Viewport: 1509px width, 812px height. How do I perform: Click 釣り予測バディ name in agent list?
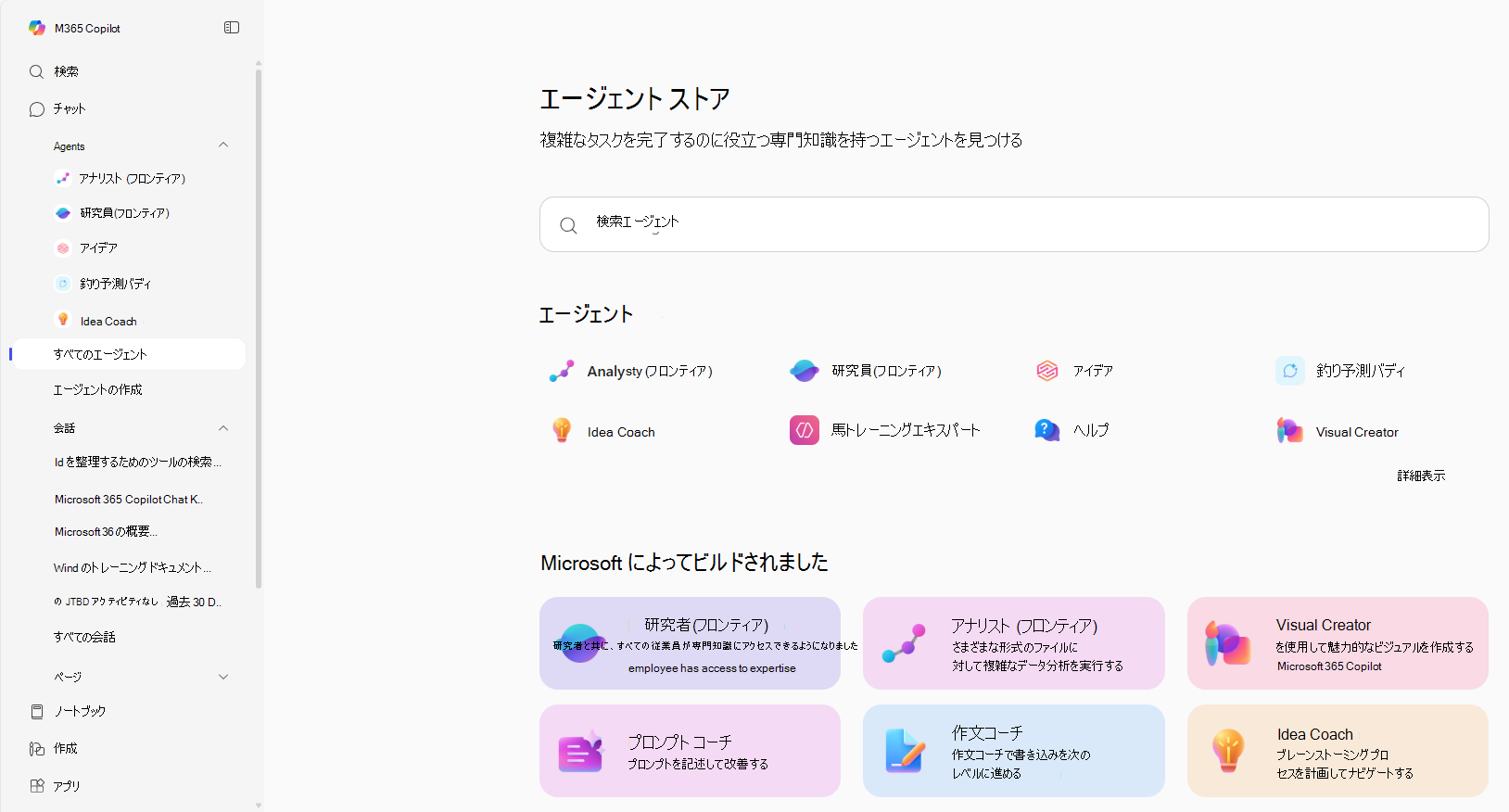(x=1361, y=371)
